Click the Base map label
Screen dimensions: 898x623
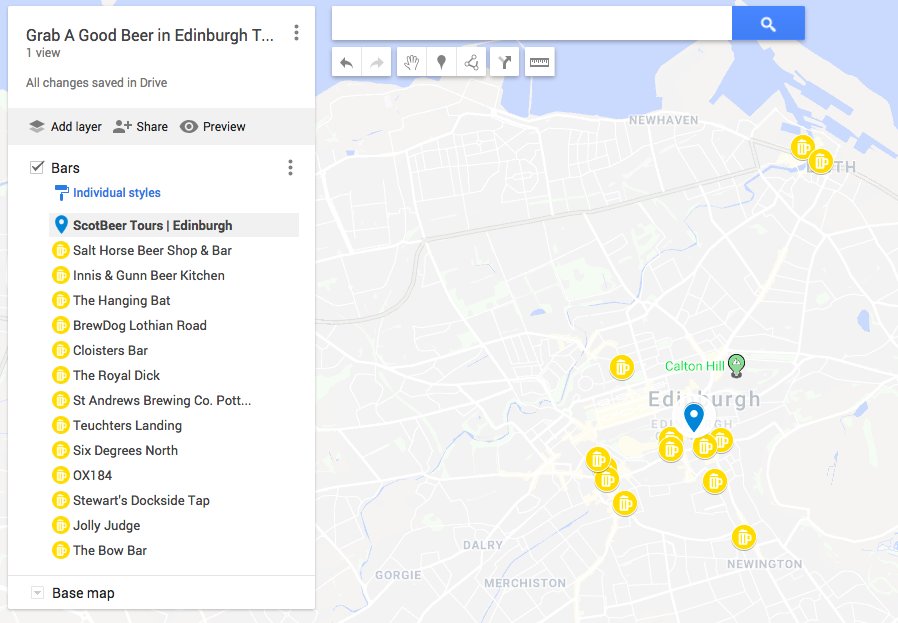point(83,593)
